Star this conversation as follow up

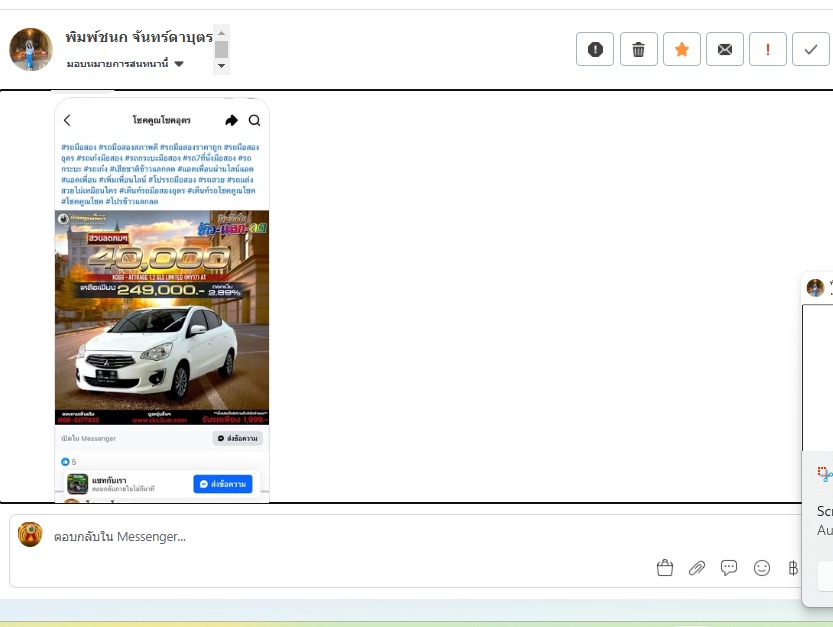click(x=682, y=49)
